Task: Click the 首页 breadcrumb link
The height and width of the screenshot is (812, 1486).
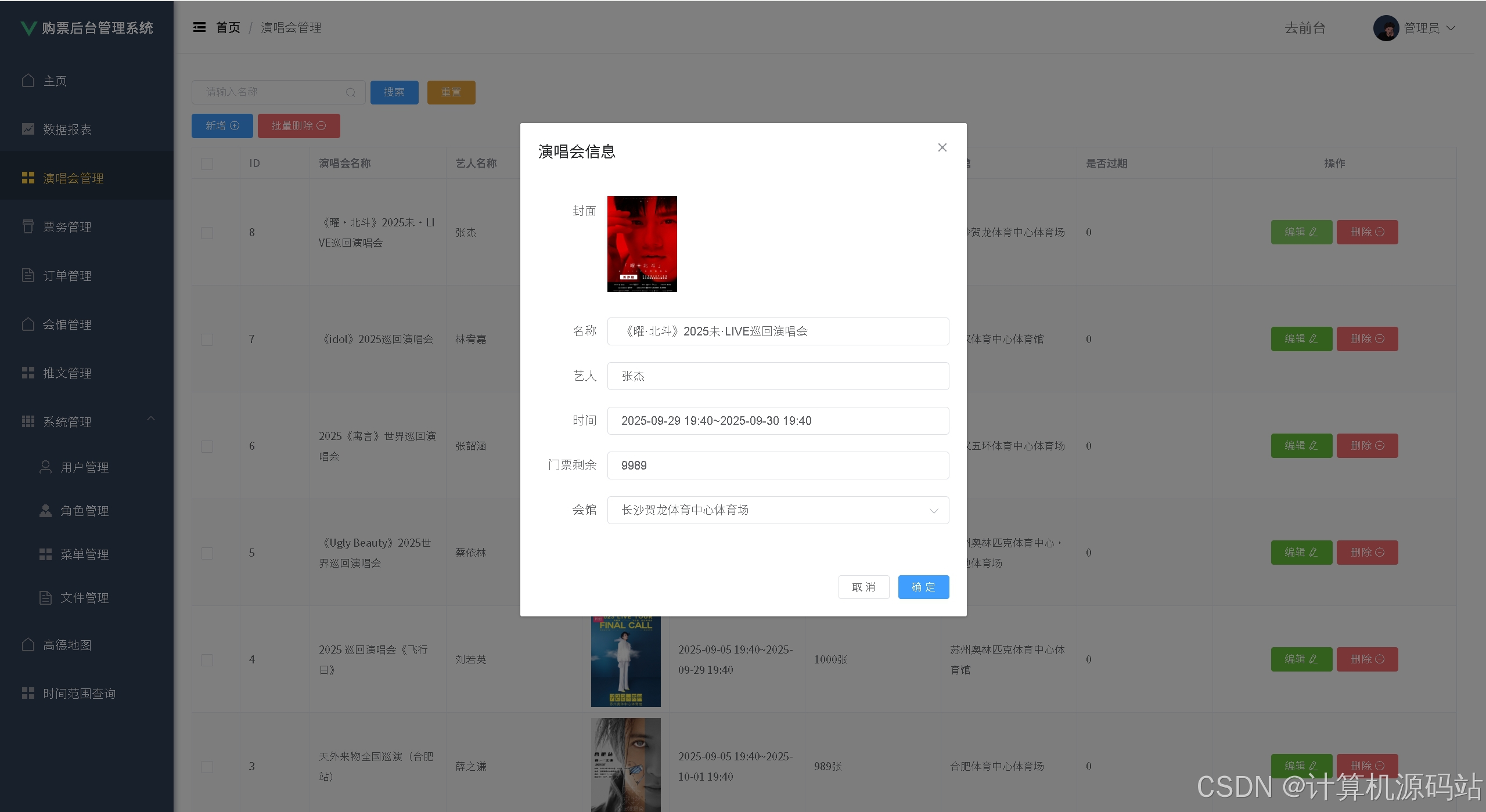Action: pos(228,27)
